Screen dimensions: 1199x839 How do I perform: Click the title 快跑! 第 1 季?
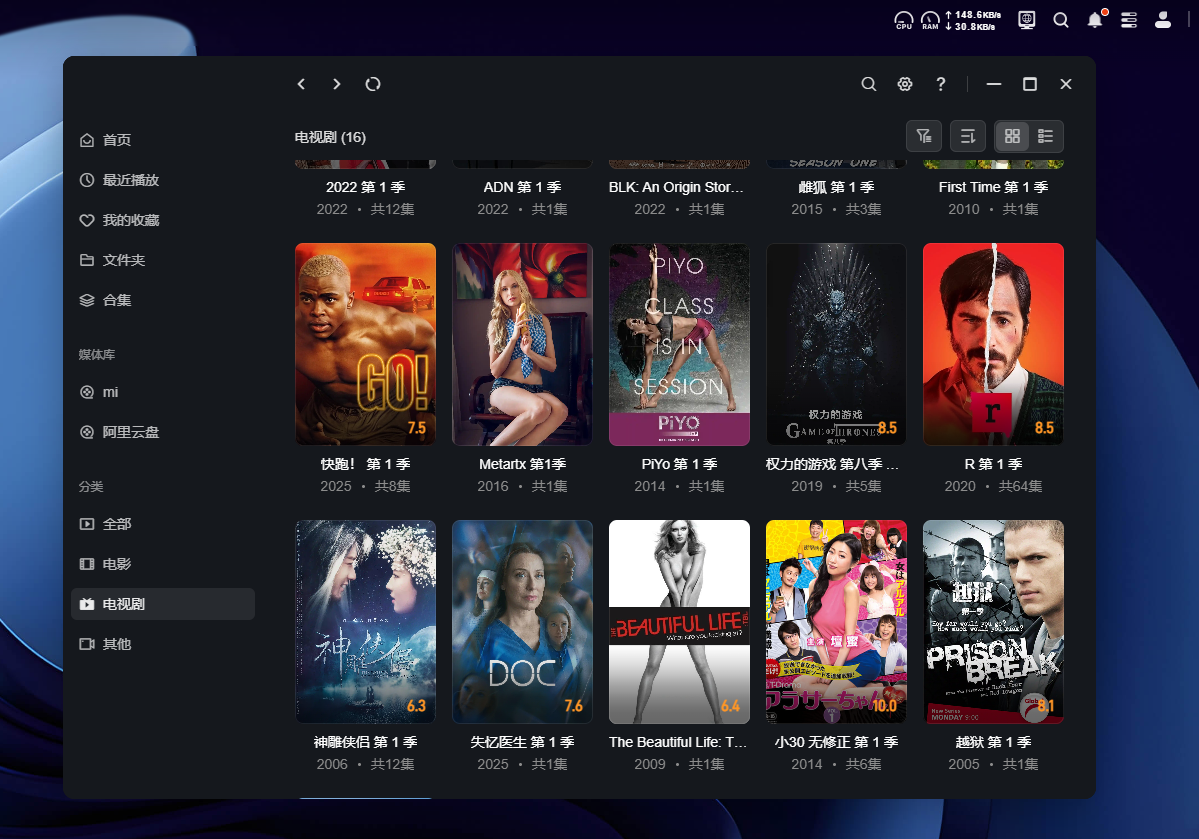366,464
